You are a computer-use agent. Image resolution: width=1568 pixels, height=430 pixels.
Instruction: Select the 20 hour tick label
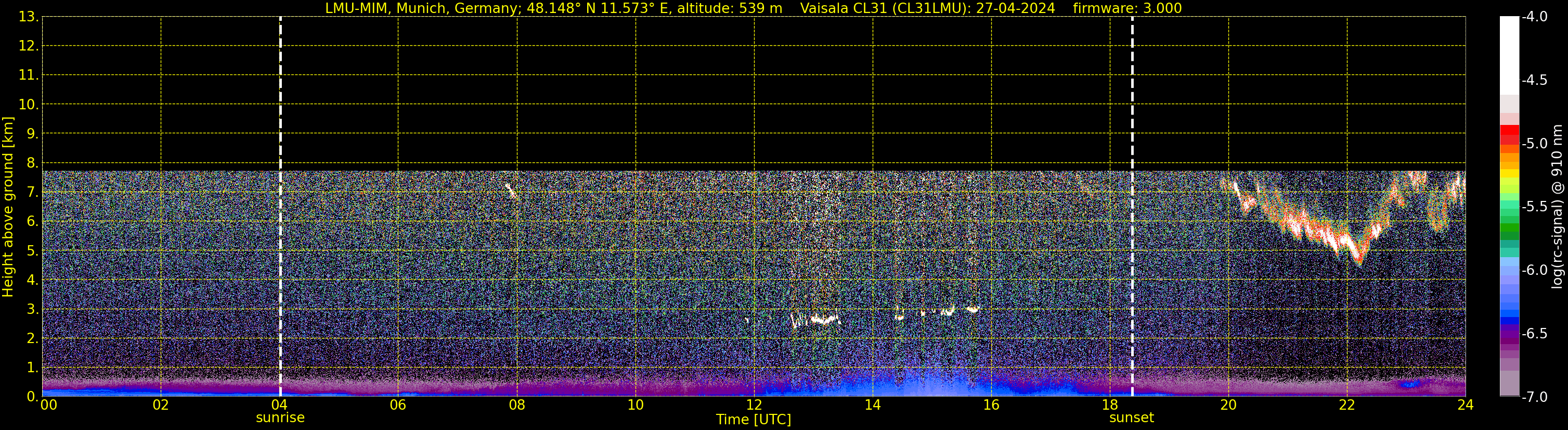[x=1228, y=405]
